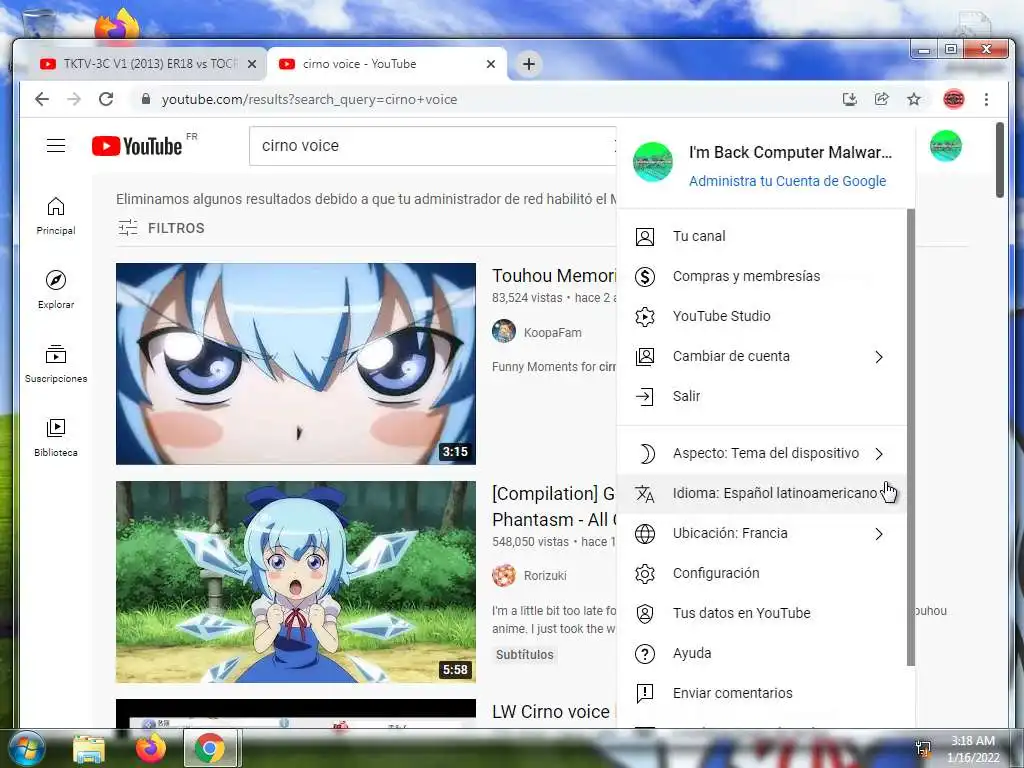Image resolution: width=1024 pixels, height=768 pixels.
Task: Open YouTube Studio from menu
Action: tap(762, 316)
